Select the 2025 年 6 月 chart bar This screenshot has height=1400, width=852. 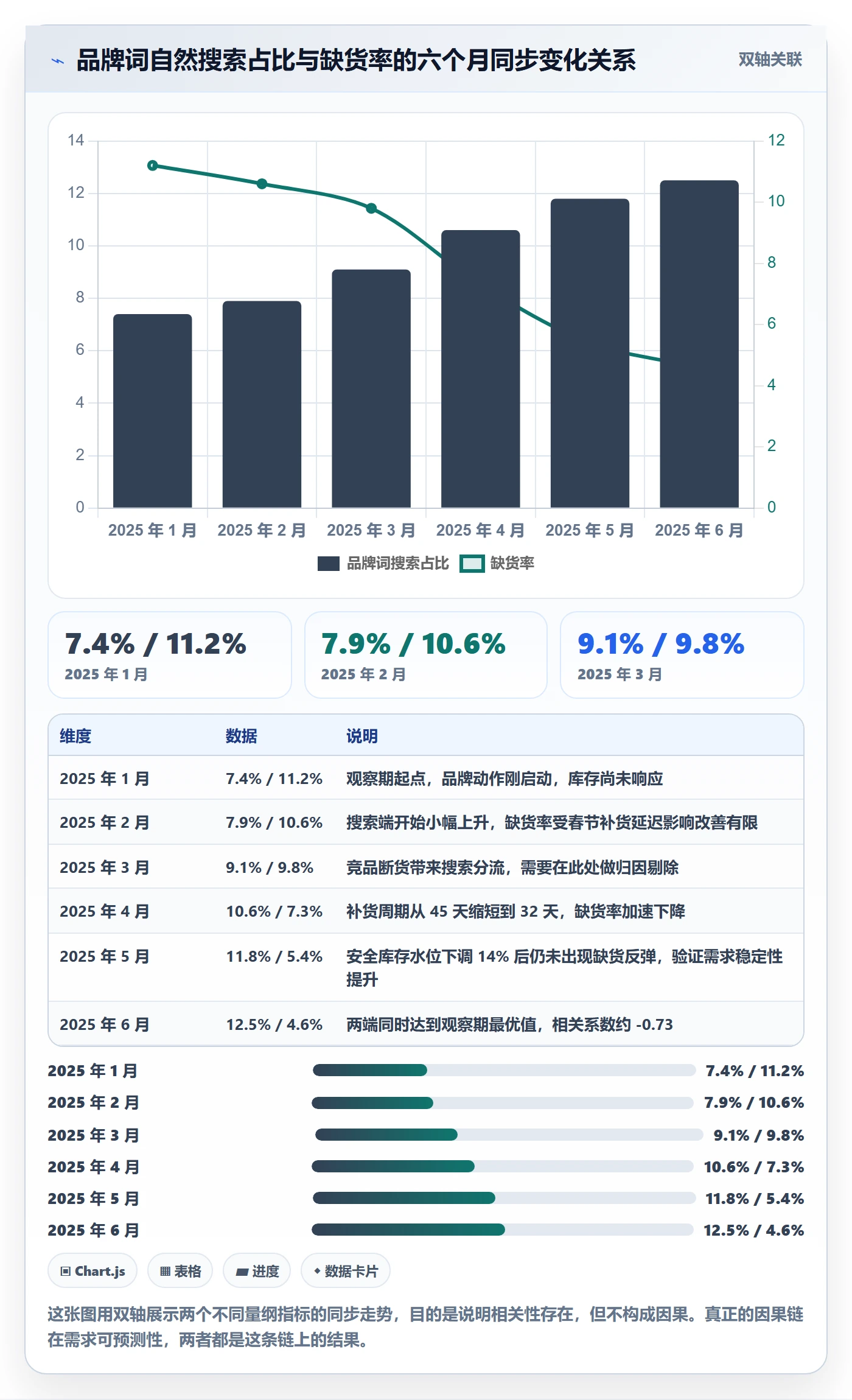coord(699,344)
